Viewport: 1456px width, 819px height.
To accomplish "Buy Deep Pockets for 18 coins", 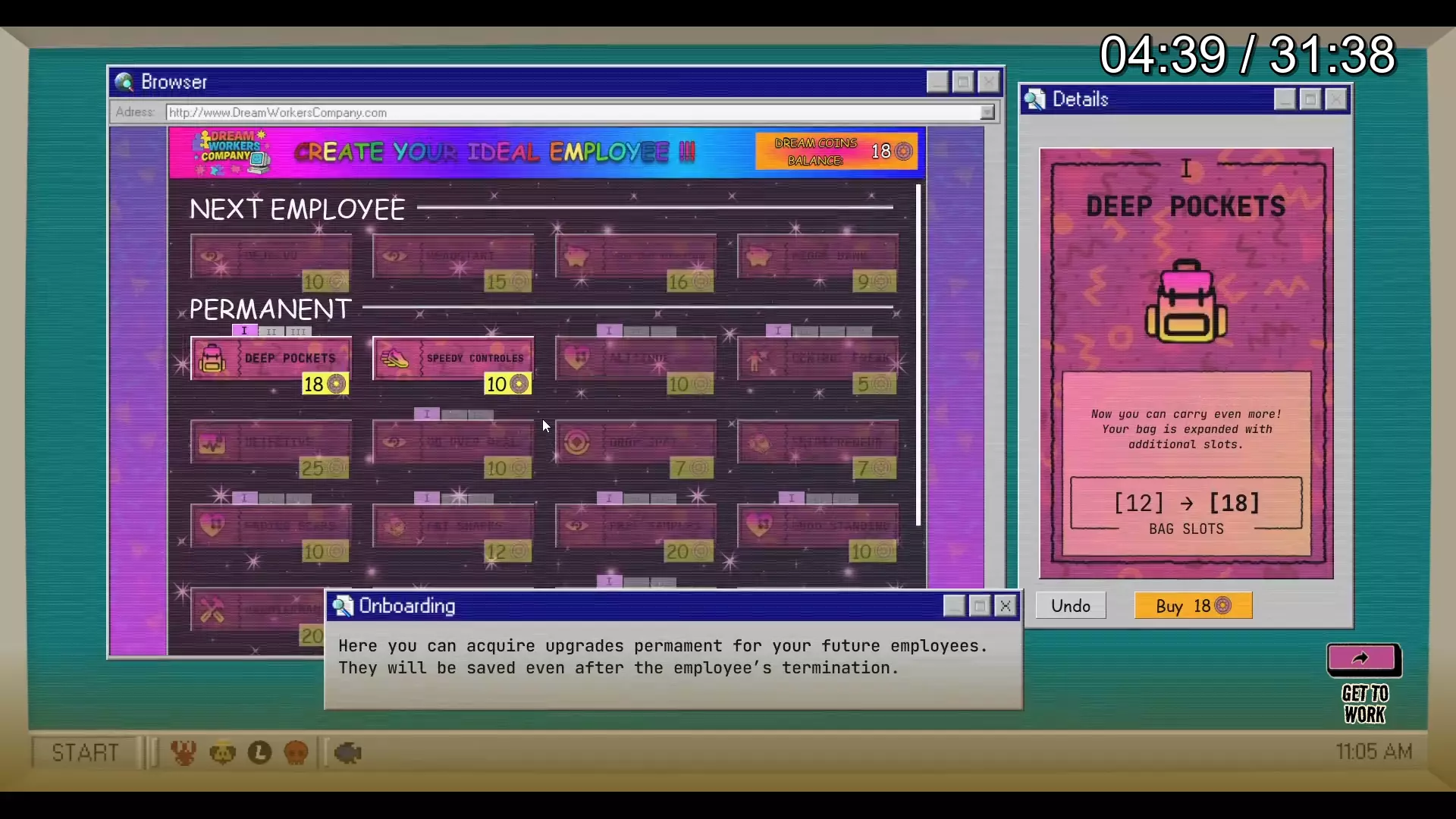I will click(x=1193, y=606).
